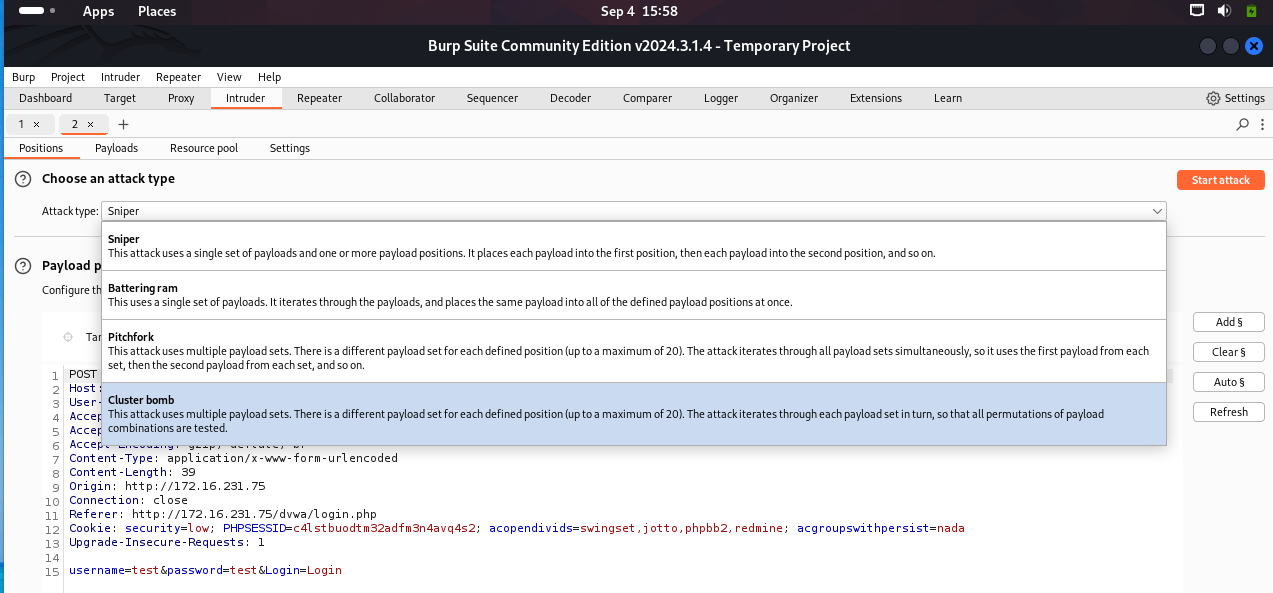Open the Places menu in top bar
Viewport: 1273px width, 593px height.
[157, 11]
